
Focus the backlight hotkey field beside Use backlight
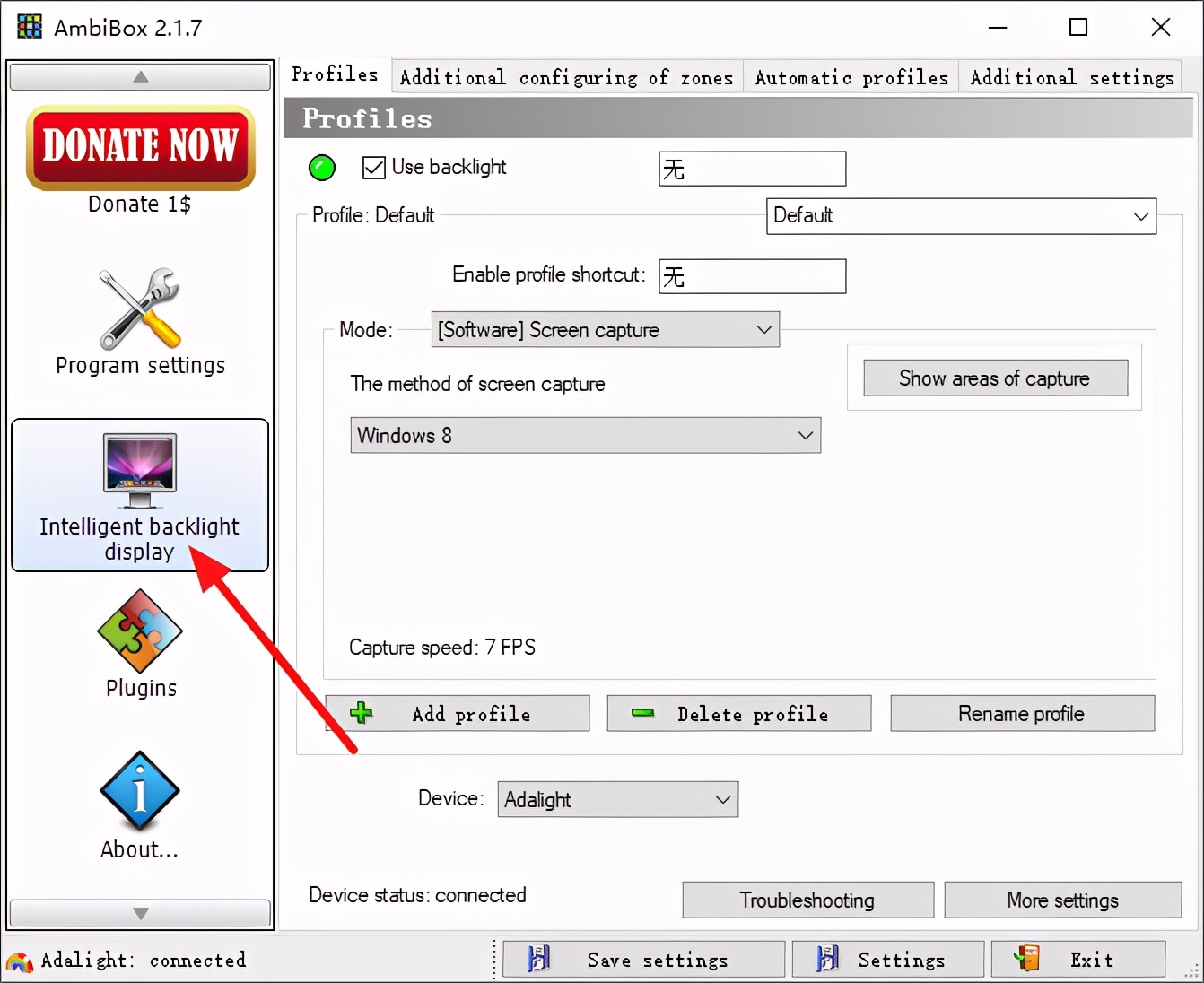tap(753, 170)
